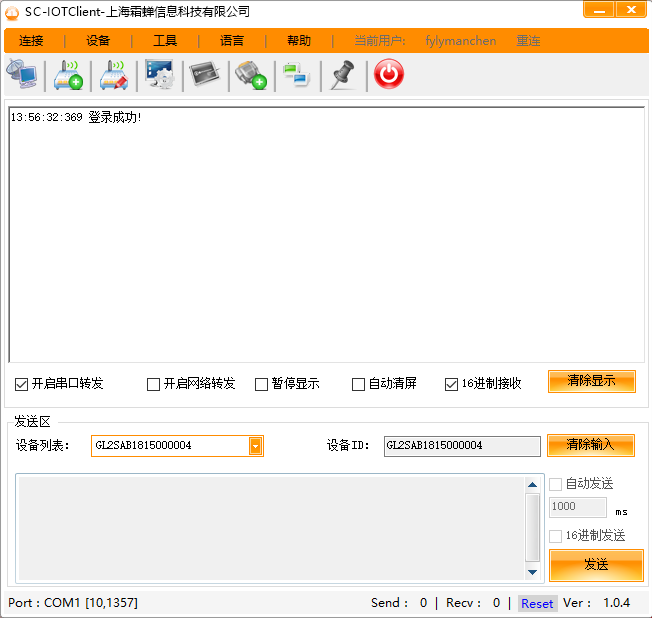
Task: Uncheck the 16进制接收 checkbox
Action: pyautogui.click(x=451, y=384)
